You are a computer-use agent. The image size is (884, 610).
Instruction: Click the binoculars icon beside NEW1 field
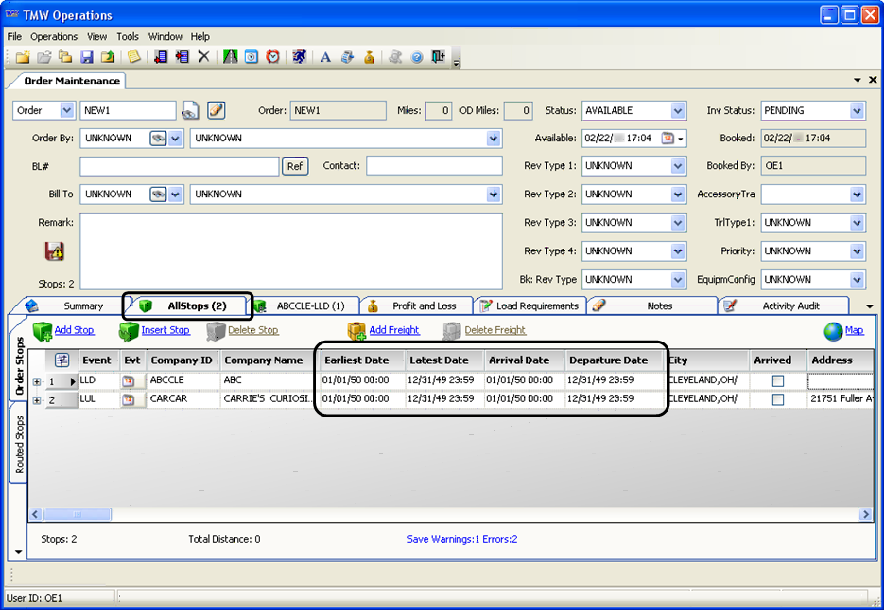coord(191,111)
